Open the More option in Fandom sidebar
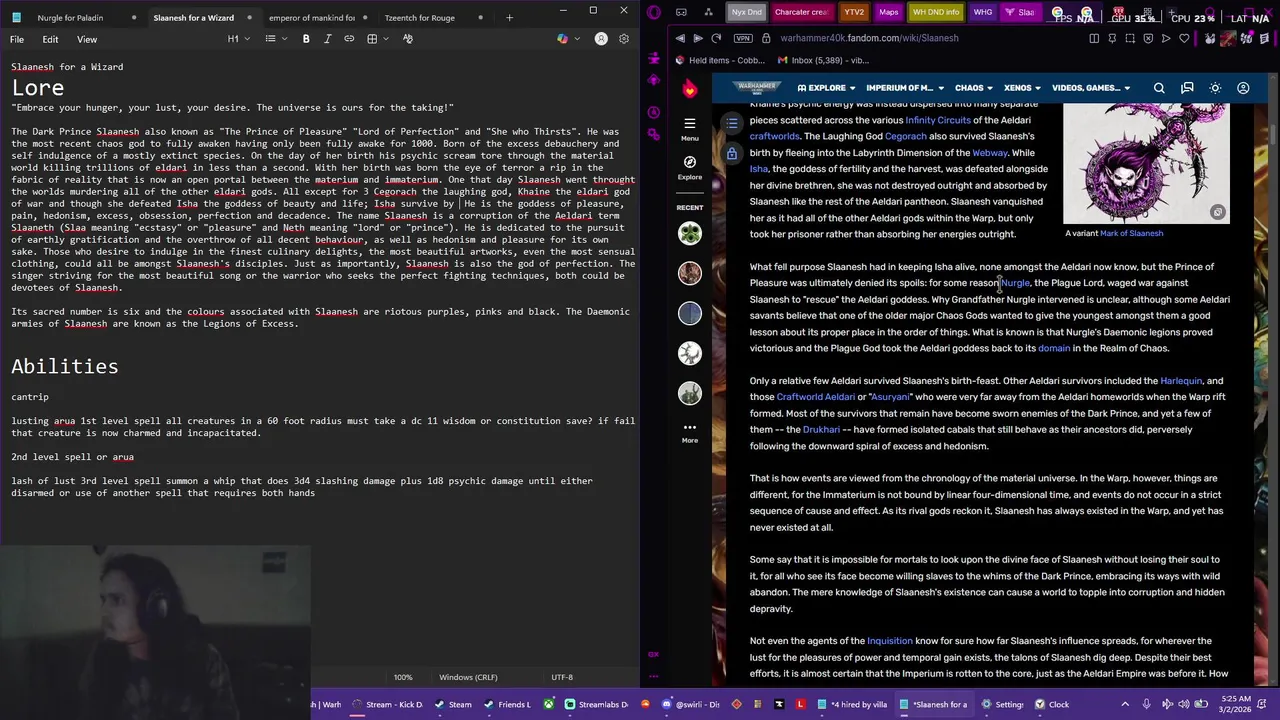 [689, 432]
